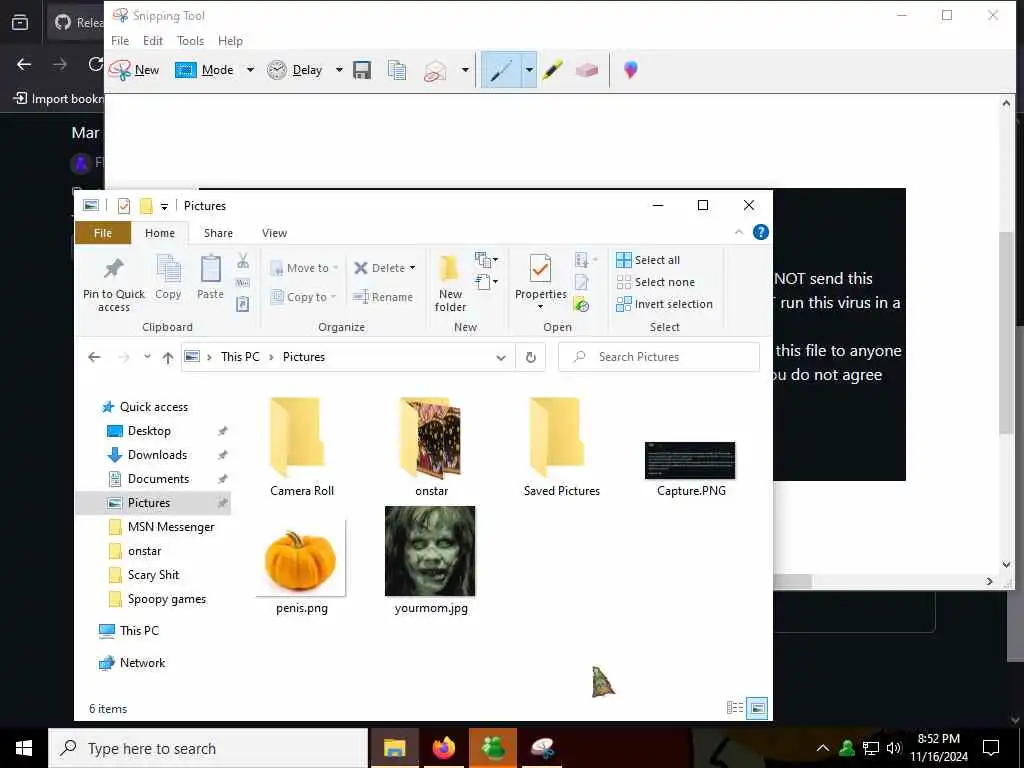1024x768 pixels.
Task: Open the Pen color dropdown arrow
Action: coord(529,70)
